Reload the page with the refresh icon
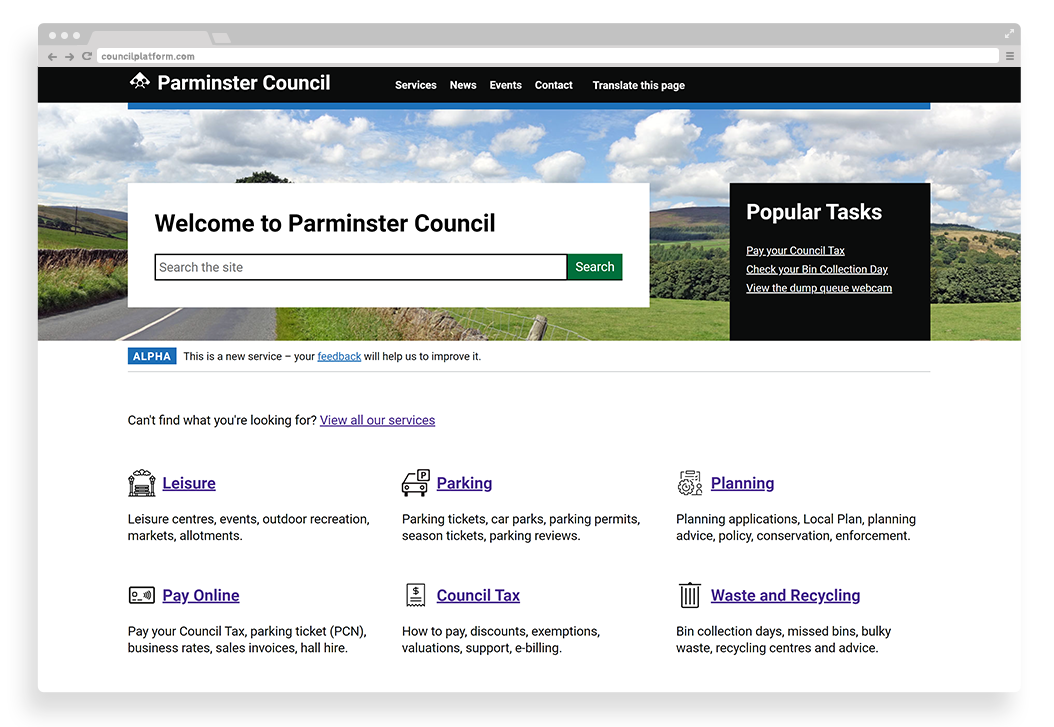 (x=87, y=56)
